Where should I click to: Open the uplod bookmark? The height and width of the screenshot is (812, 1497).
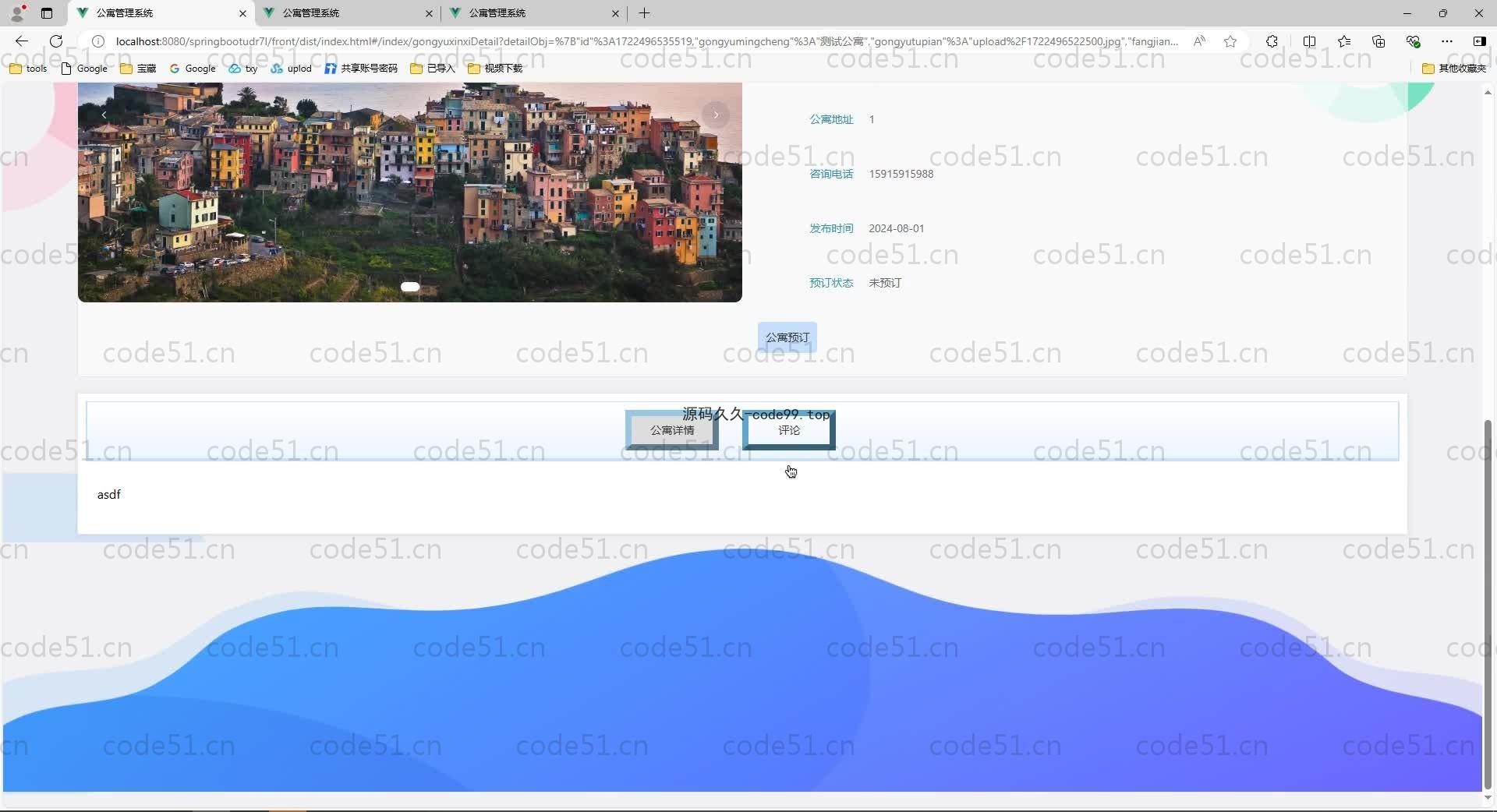point(292,69)
